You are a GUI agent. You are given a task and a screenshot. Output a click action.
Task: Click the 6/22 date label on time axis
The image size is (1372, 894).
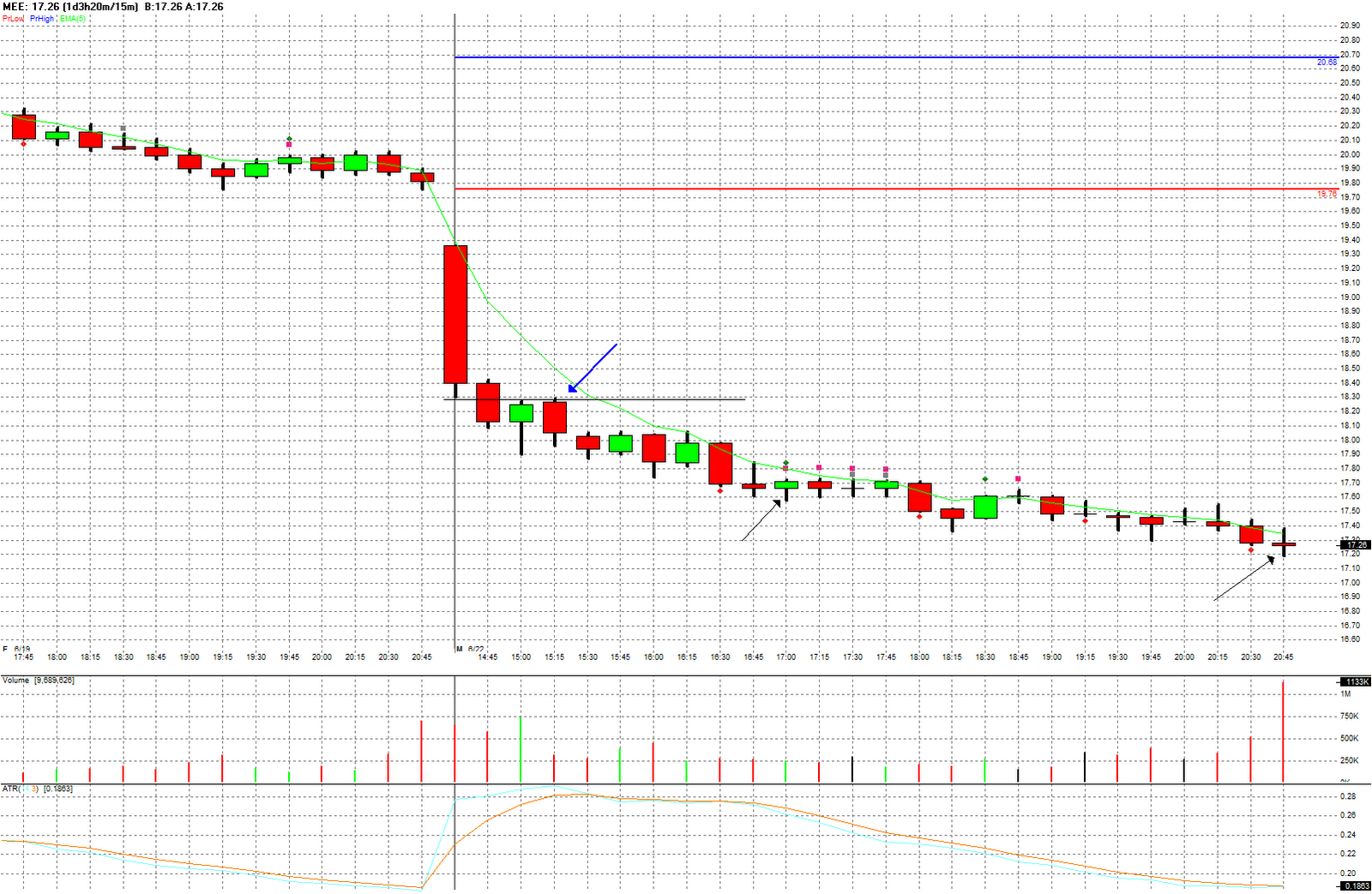coord(476,649)
